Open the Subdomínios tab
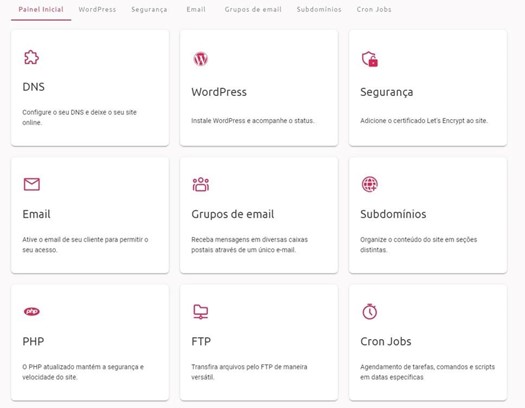Viewport: 525px width, 408px height. click(x=319, y=9)
